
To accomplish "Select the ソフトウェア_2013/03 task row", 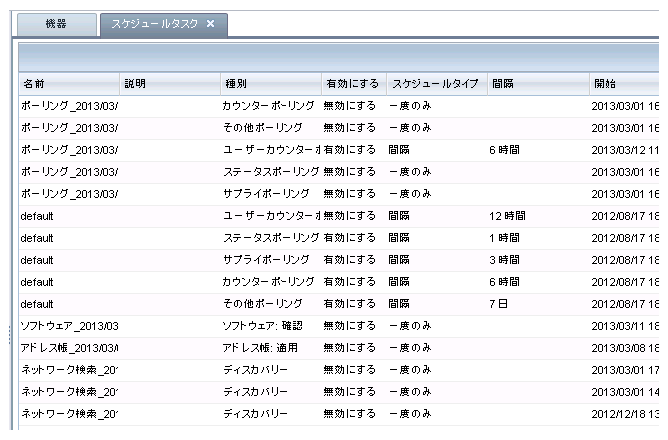I will (69, 325).
